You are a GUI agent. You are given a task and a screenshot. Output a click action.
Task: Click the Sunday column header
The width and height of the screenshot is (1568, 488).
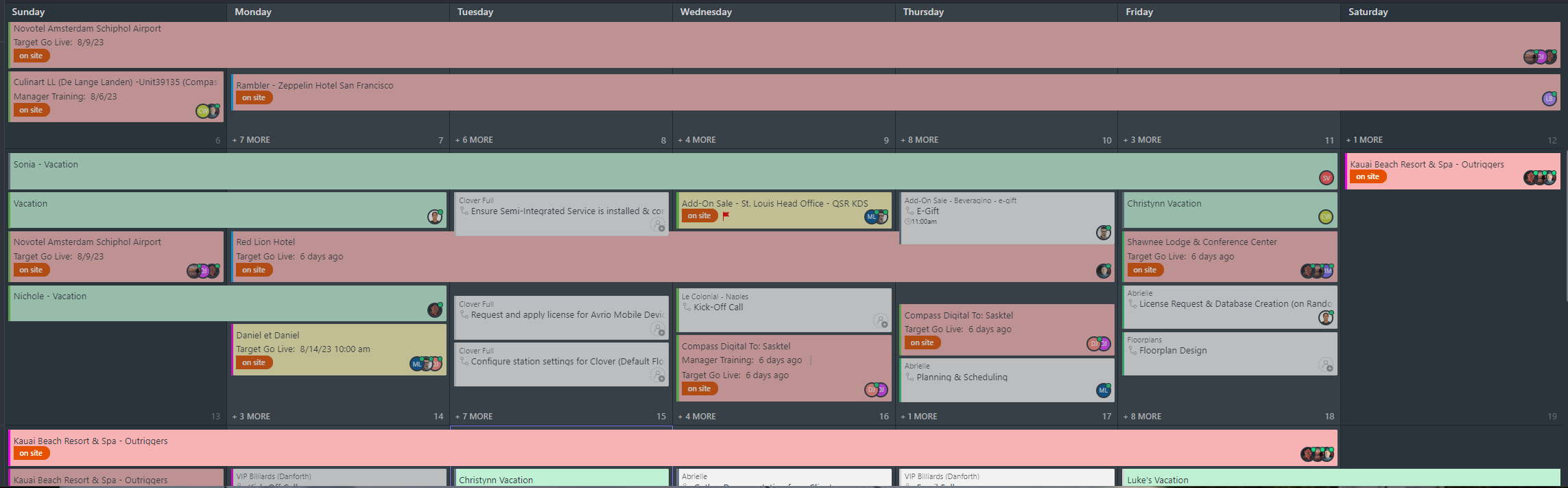pyautogui.click(x=28, y=12)
